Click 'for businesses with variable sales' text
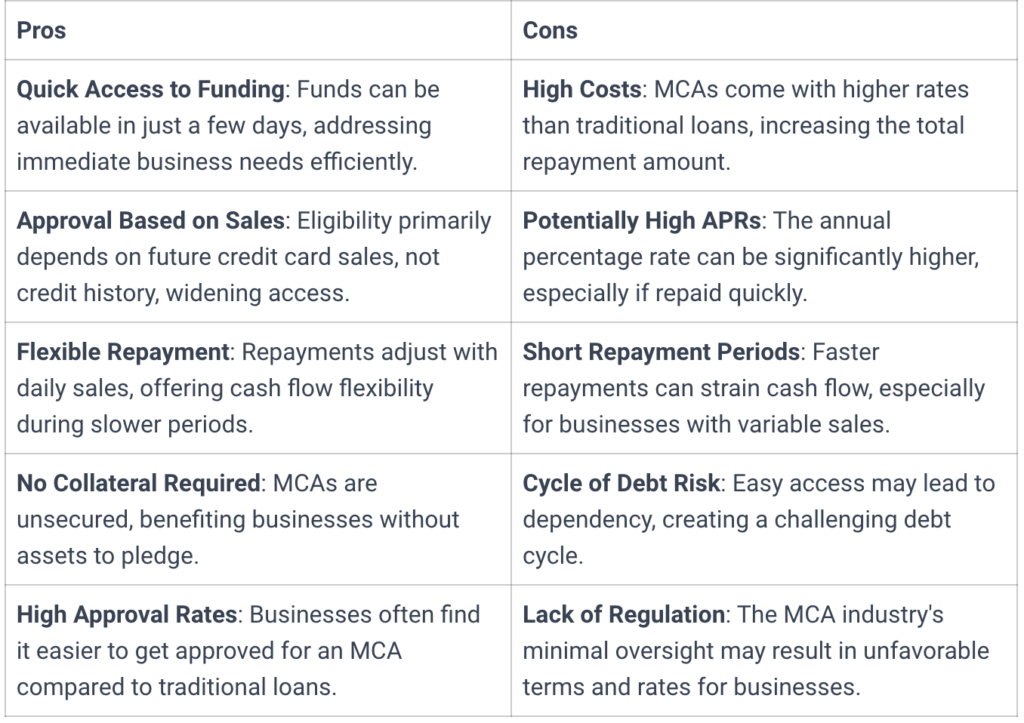Image resolution: width=1024 pixels, height=723 pixels. click(x=706, y=425)
